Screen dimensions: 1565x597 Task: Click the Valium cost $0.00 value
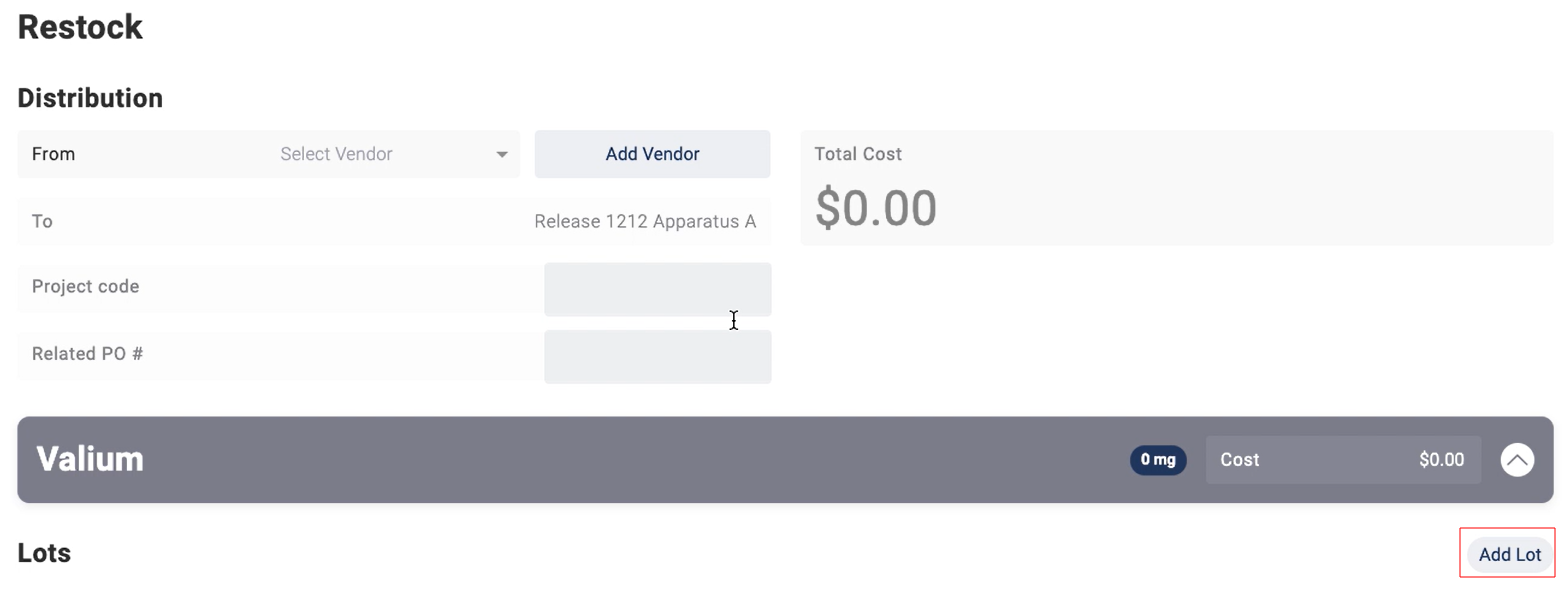click(x=1441, y=460)
